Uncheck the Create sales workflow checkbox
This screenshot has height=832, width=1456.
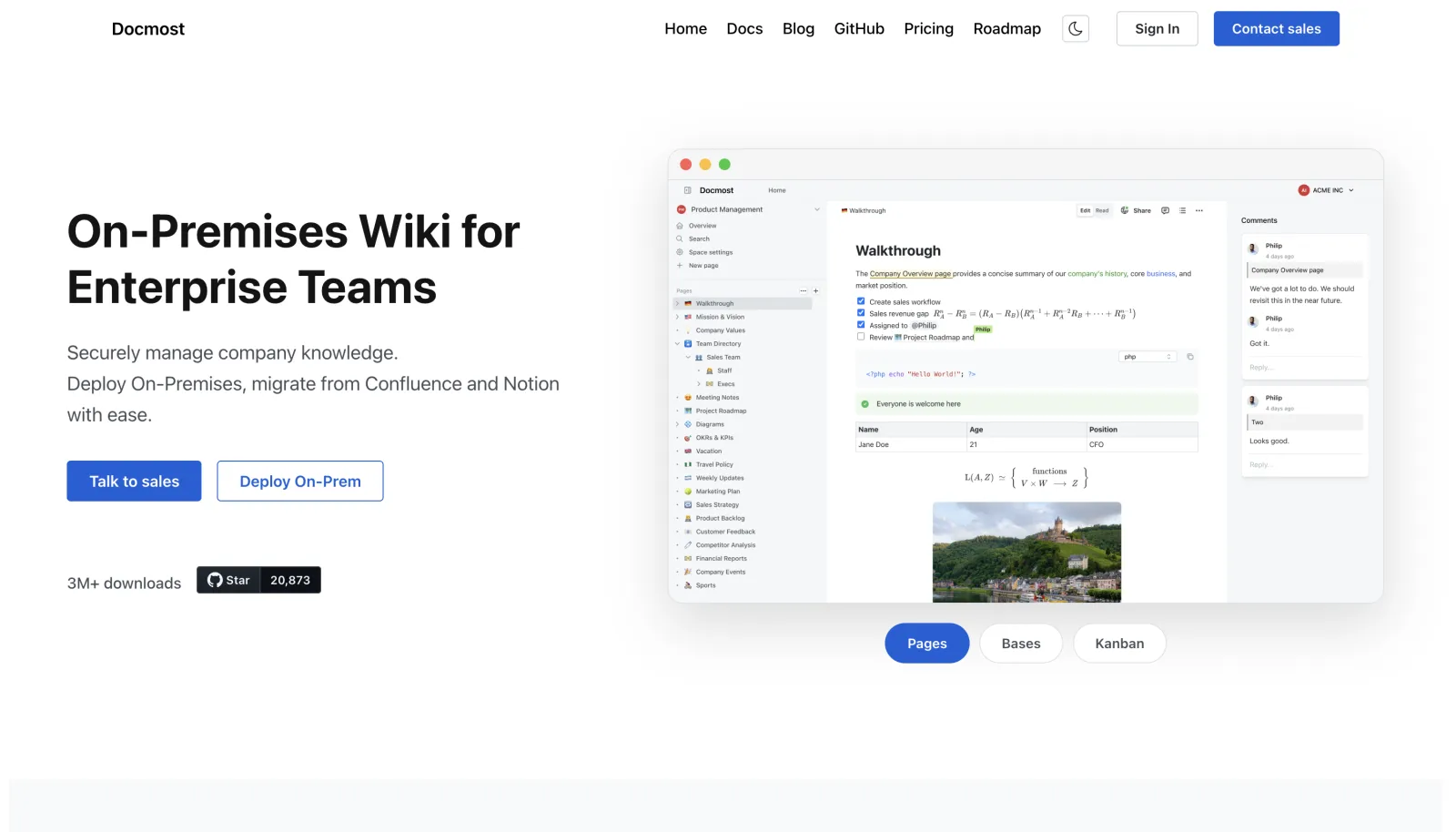pyautogui.click(x=861, y=301)
